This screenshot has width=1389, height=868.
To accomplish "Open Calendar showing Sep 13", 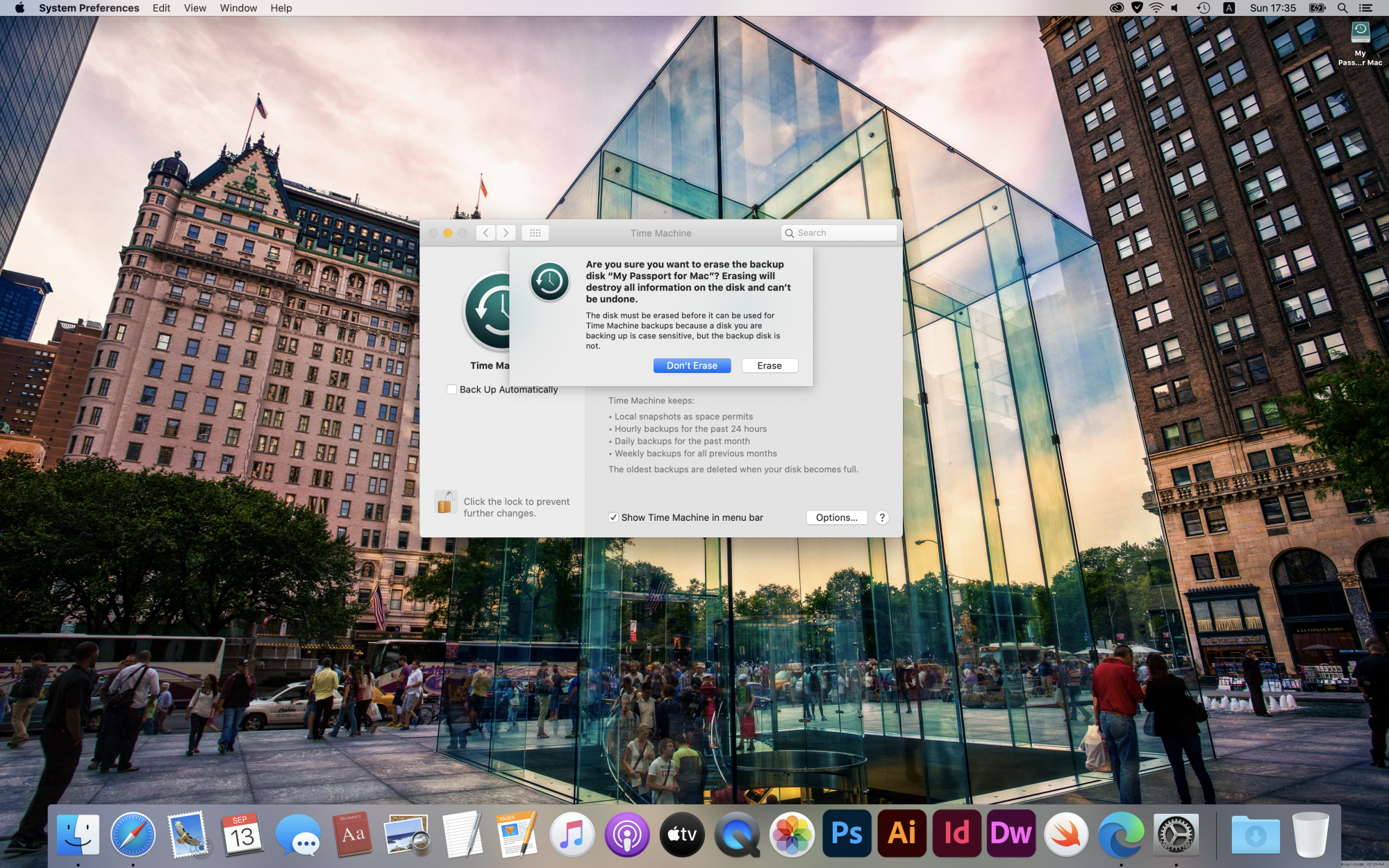I will pos(242,834).
